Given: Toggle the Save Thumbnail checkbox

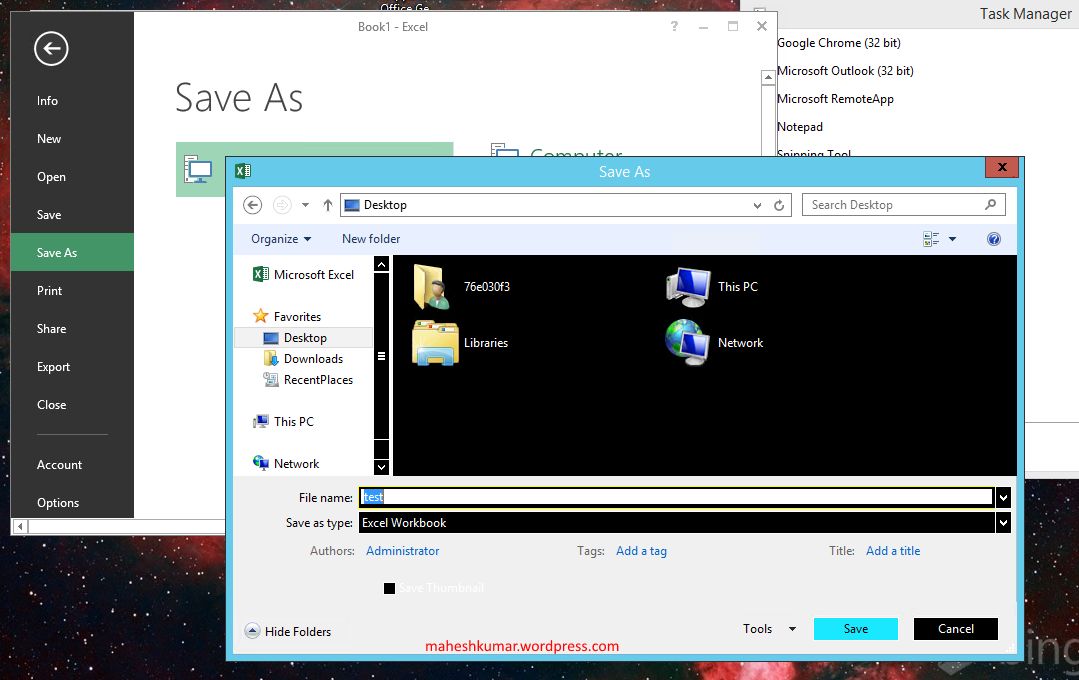Looking at the screenshot, I should click(389, 588).
